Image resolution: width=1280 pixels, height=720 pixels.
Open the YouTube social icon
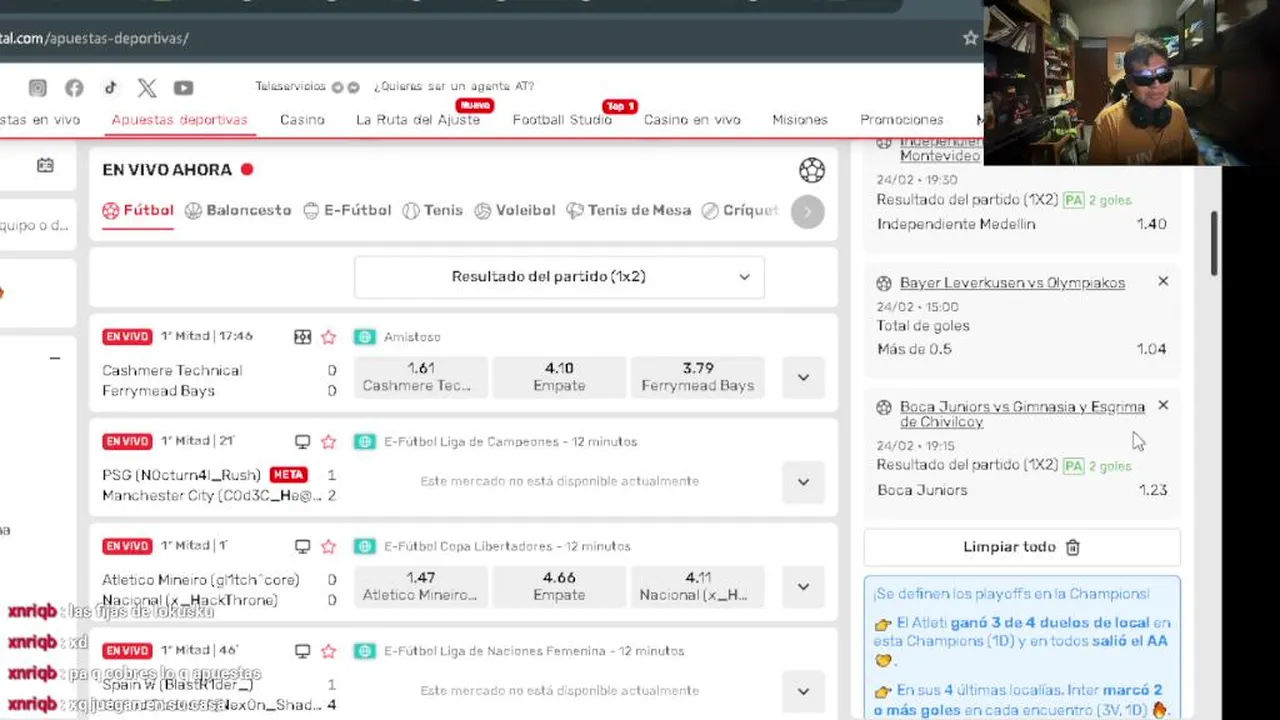[x=183, y=88]
